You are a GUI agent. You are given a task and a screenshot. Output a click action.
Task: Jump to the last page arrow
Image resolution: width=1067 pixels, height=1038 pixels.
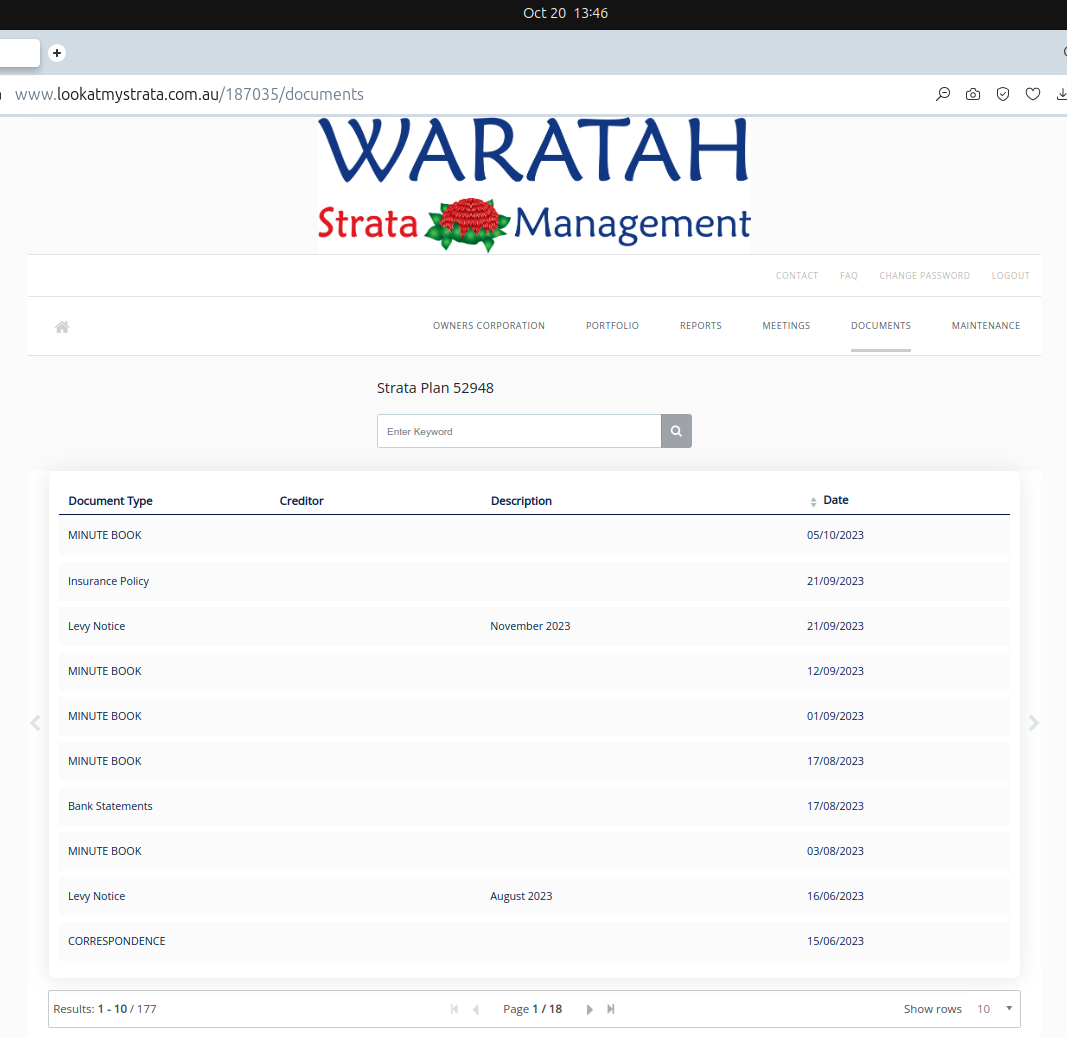tap(611, 1009)
